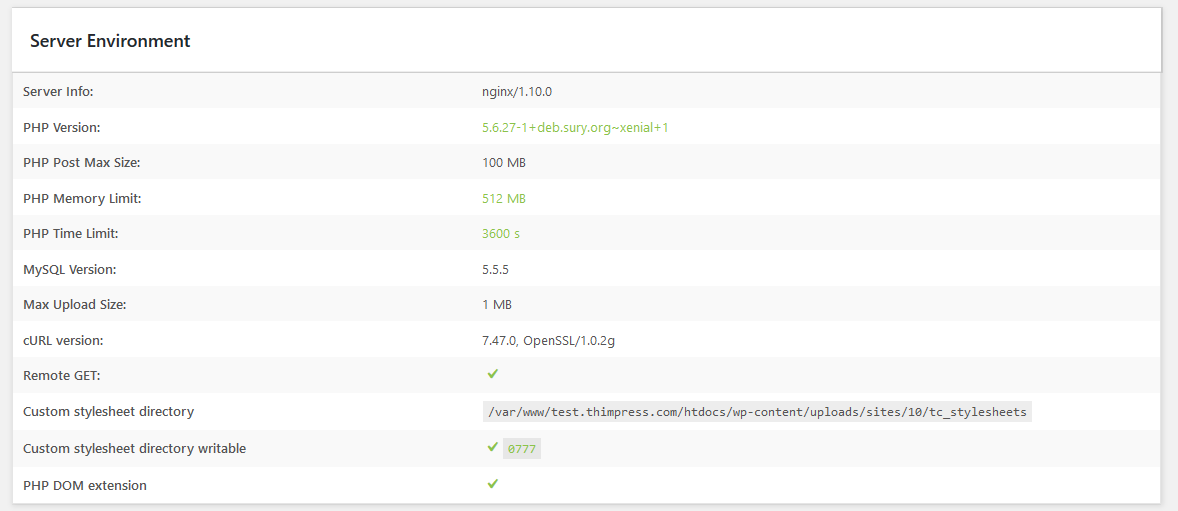Select the tc_stylesheets directory path text
Image resolution: width=1178 pixels, height=511 pixels.
coord(757,412)
